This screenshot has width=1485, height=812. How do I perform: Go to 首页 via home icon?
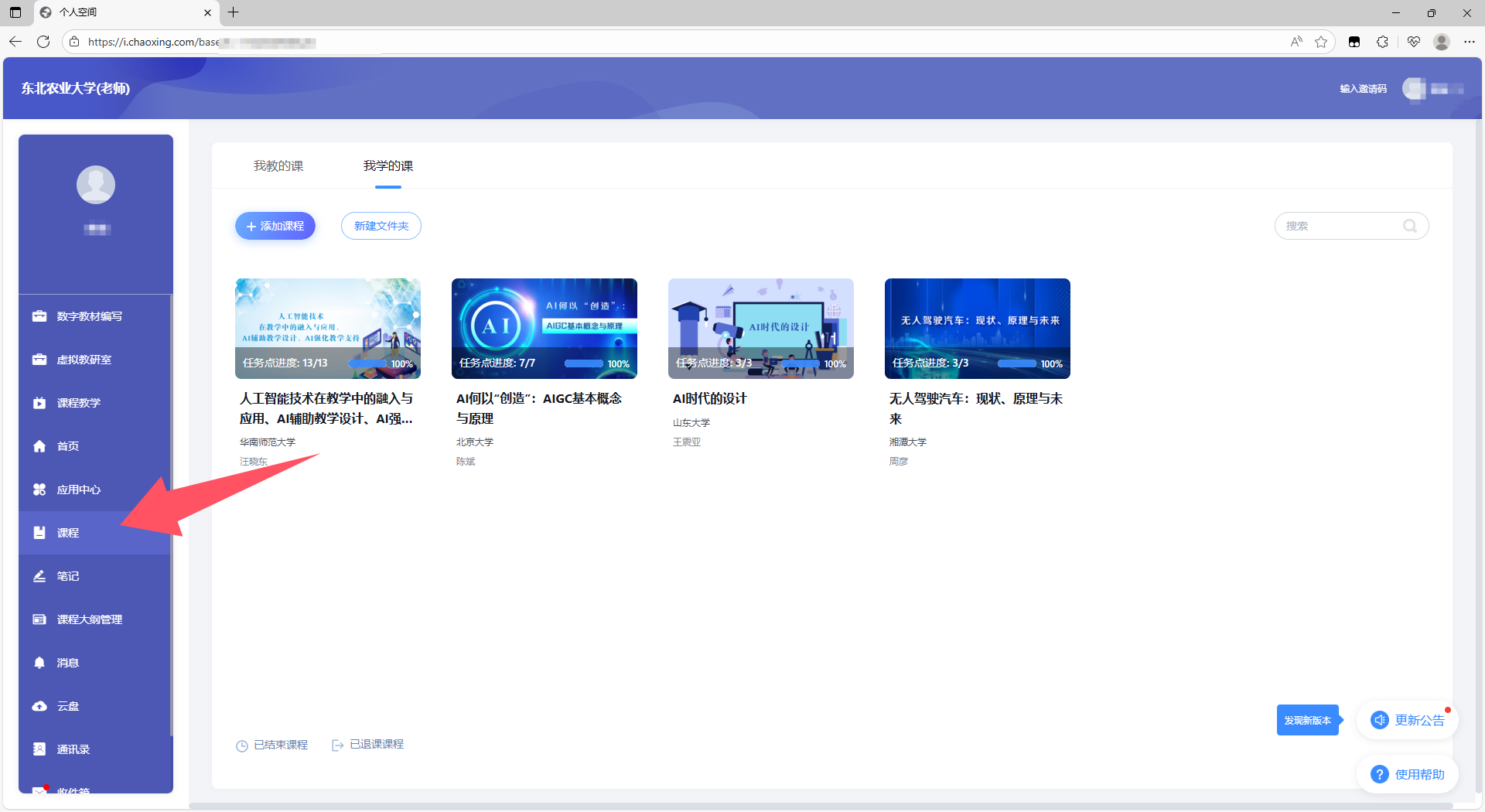[39, 446]
